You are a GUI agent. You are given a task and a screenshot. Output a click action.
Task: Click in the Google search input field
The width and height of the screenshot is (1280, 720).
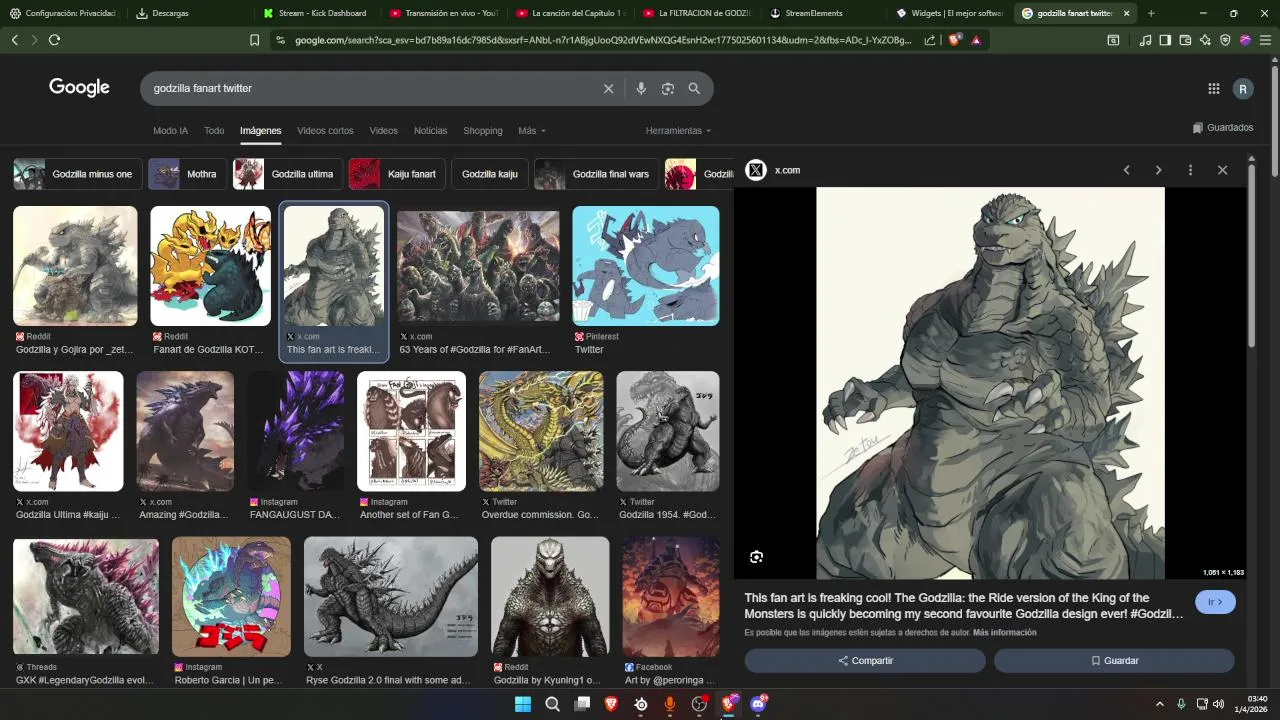click(x=370, y=89)
